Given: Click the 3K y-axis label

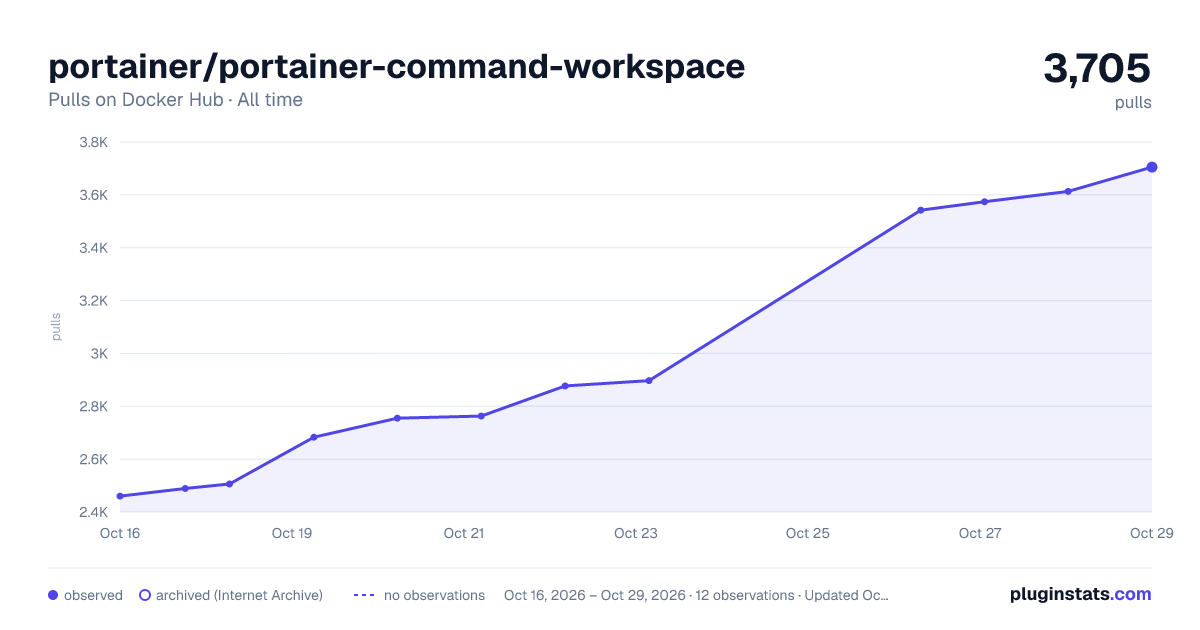Looking at the screenshot, I should point(100,354).
